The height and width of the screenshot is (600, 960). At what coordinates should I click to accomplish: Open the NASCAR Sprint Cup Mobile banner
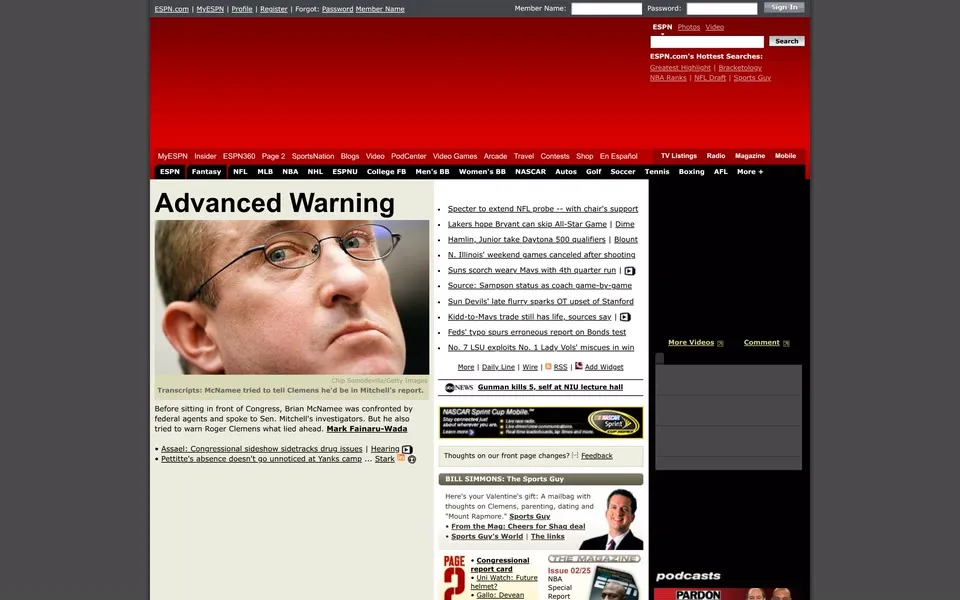[541, 422]
